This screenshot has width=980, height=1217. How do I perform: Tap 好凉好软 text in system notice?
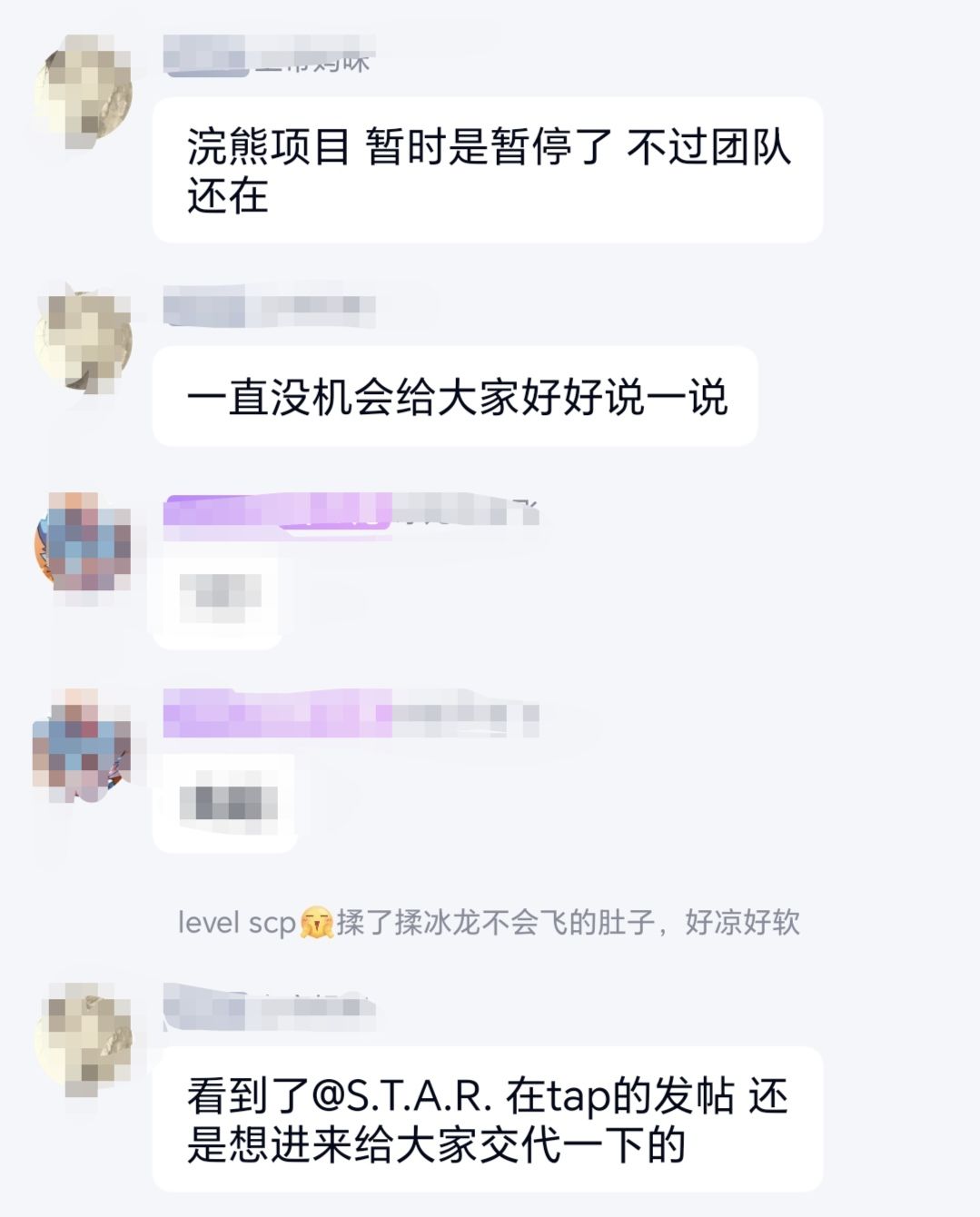pyautogui.click(x=742, y=923)
